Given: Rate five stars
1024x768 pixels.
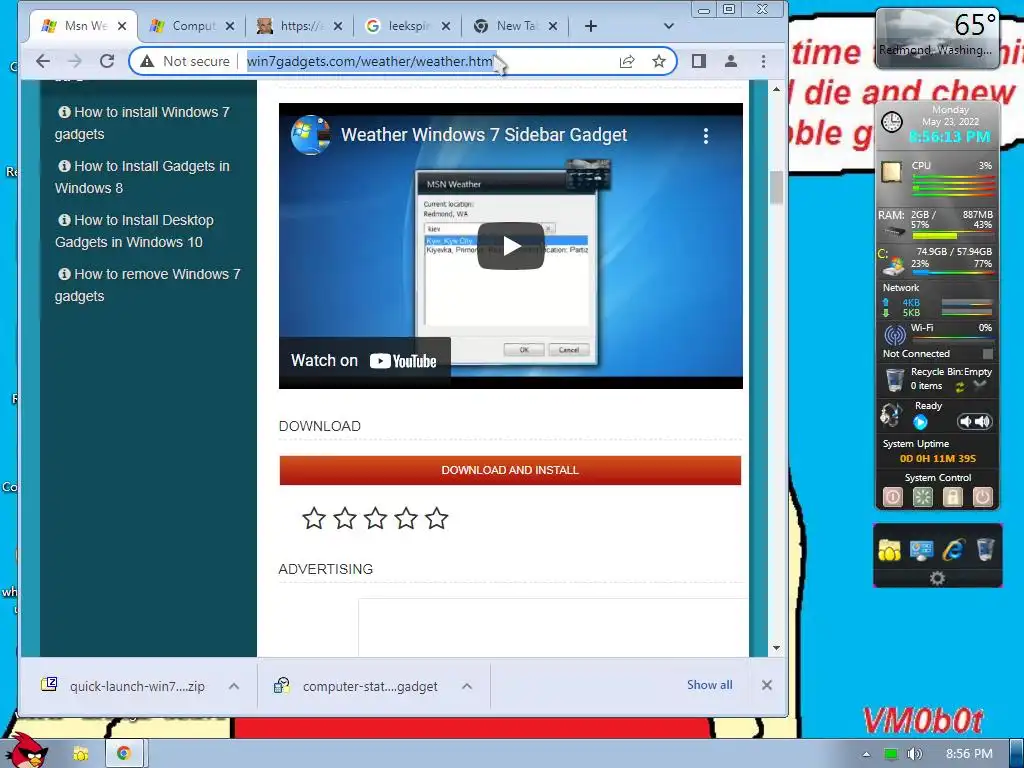Looking at the screenshot, I should coord(437,519).
